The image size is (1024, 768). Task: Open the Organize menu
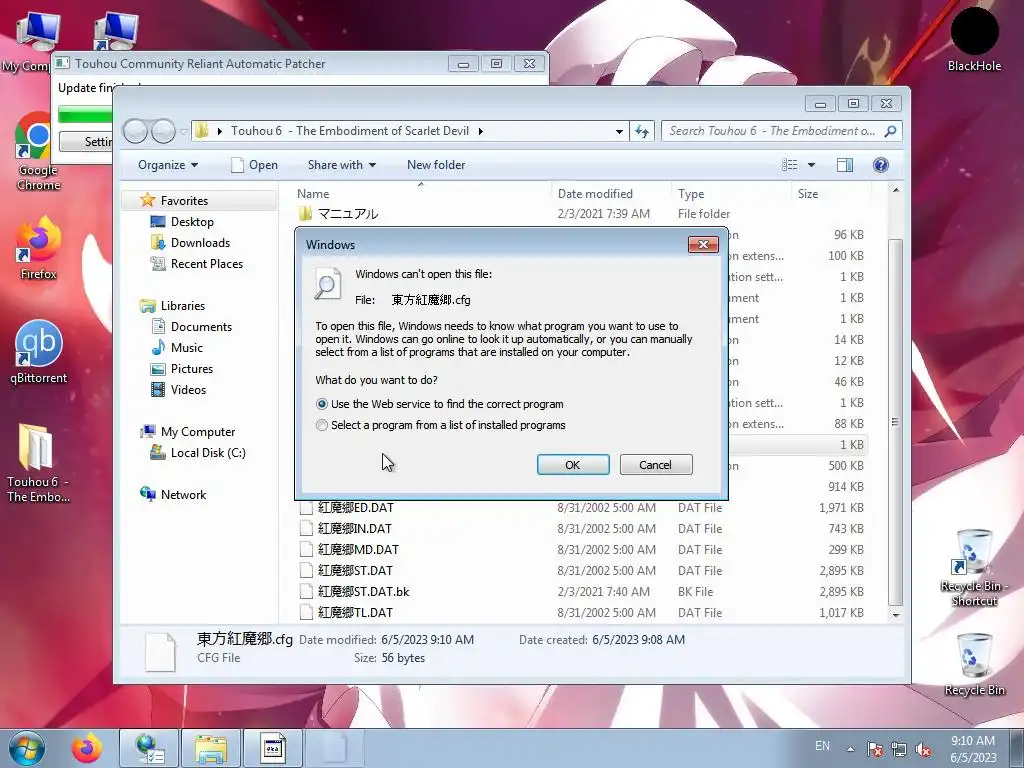(168, 165)
